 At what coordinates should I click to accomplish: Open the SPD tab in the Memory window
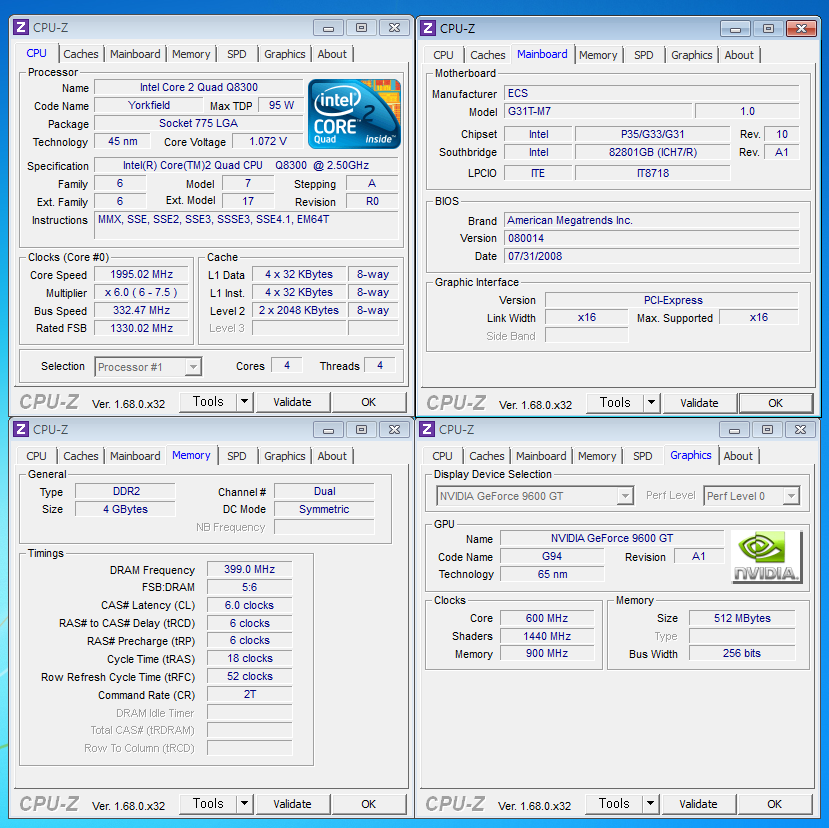pyautogui.click(x=236, y=456)
